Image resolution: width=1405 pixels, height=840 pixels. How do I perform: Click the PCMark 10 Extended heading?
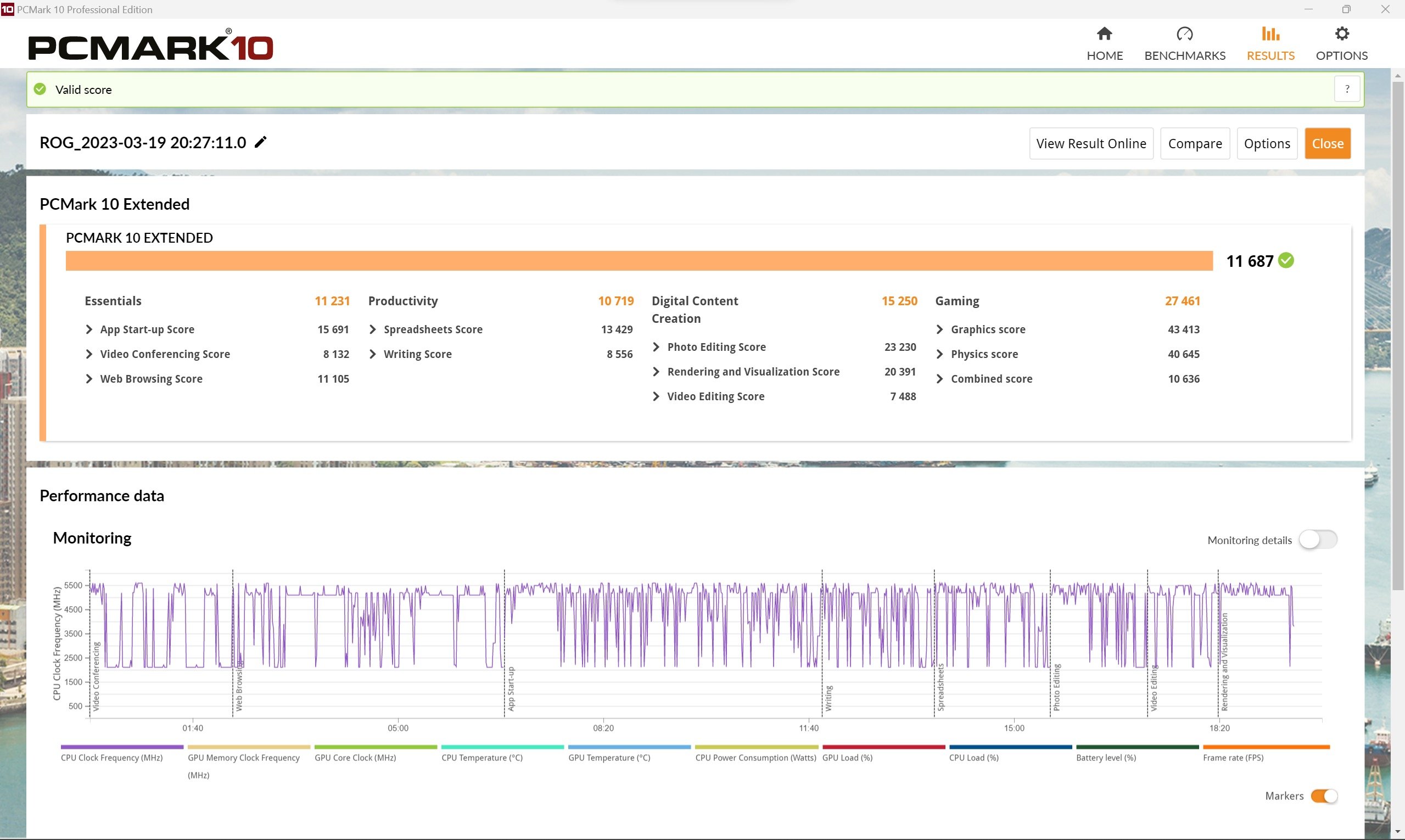(x=114, y=204)
